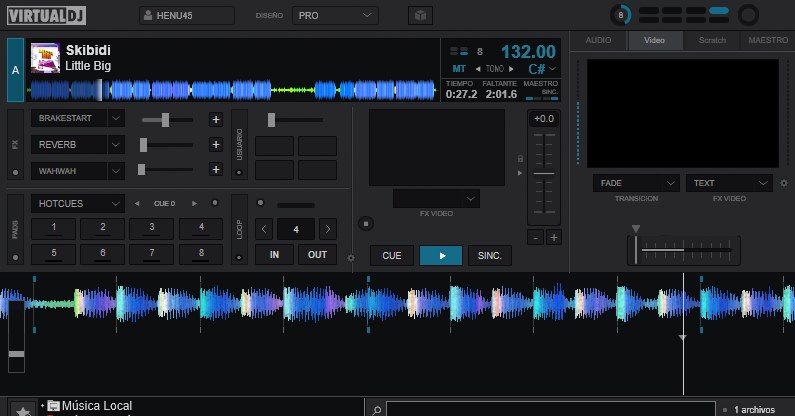This screenshot has width=795, height=416.
Task: Click the round stop button
Action: coord(366,223)
